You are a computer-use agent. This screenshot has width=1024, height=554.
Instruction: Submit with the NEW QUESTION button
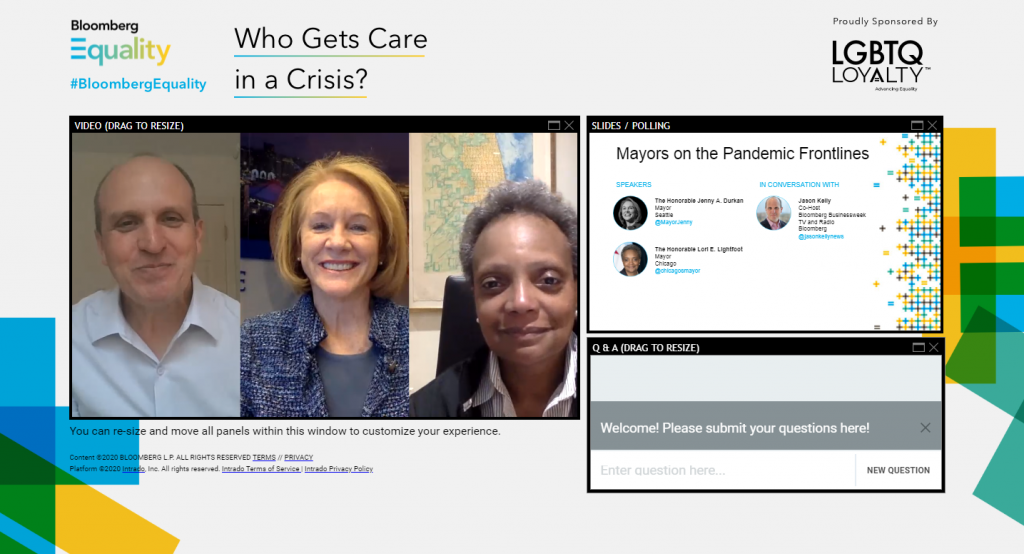click(x=898, y=470)
